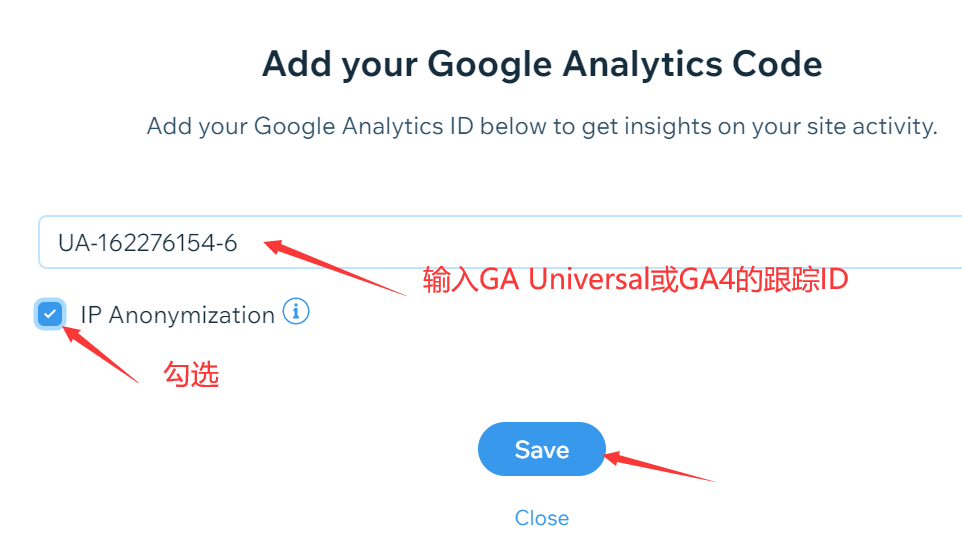
Task: Click the red 勾选 annotation text
Action: pyautogui.click(x=191, y=374)
